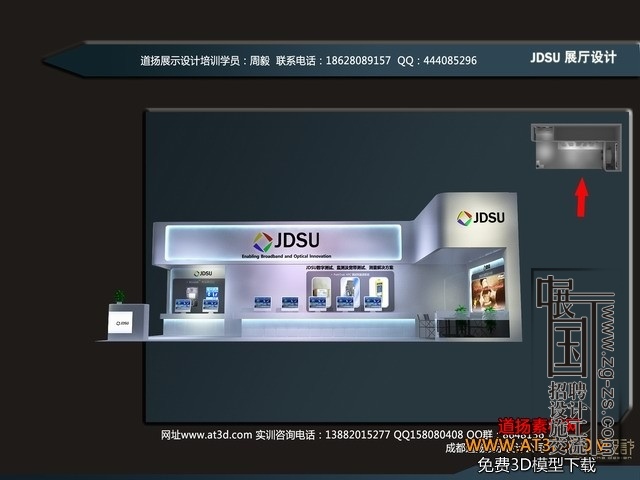640x480 pixels.
Task: Click the QQ number "444085296" in the header
Action: 450,61
